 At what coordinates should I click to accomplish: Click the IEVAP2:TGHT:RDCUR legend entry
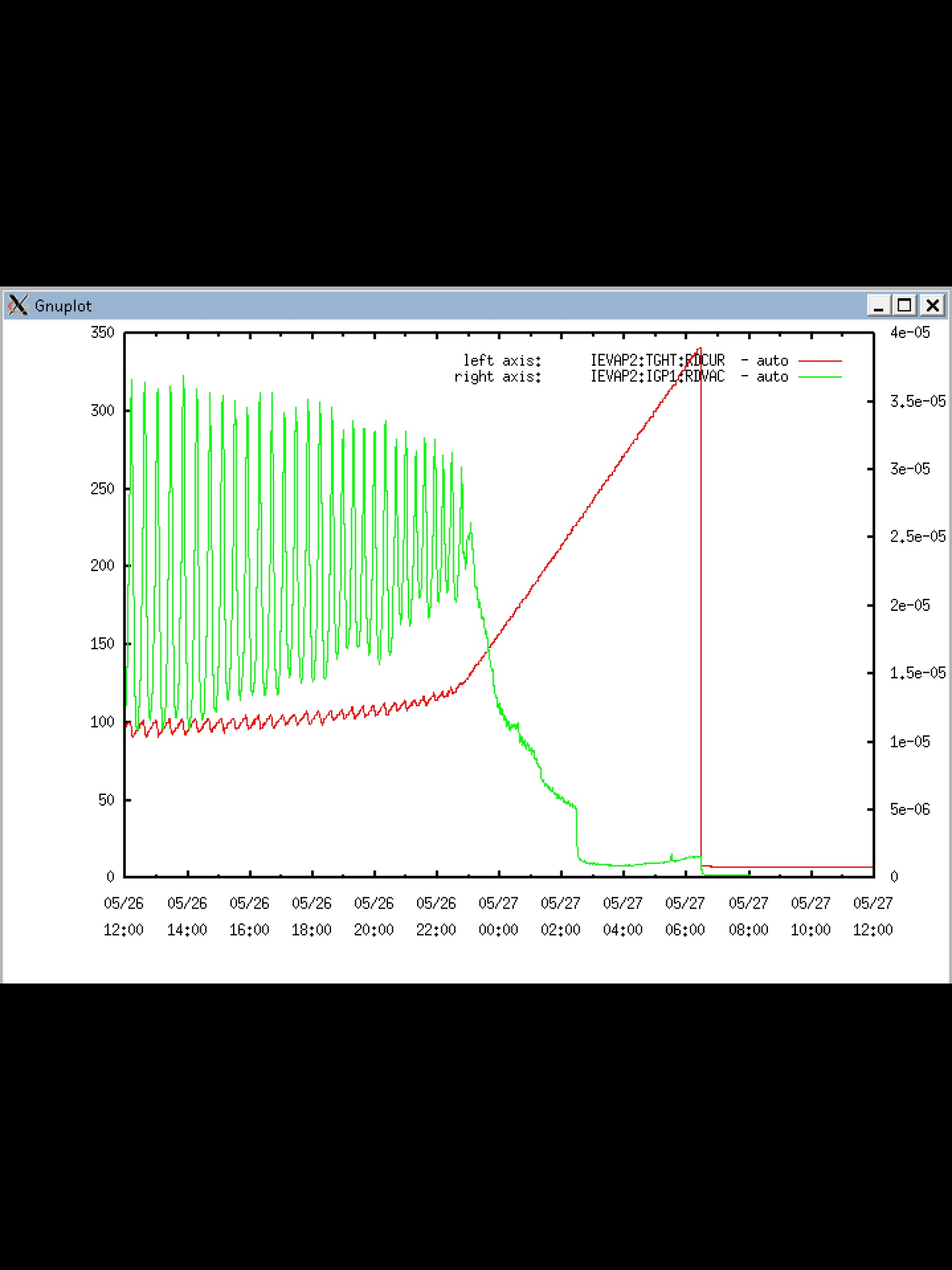(657, 360)
